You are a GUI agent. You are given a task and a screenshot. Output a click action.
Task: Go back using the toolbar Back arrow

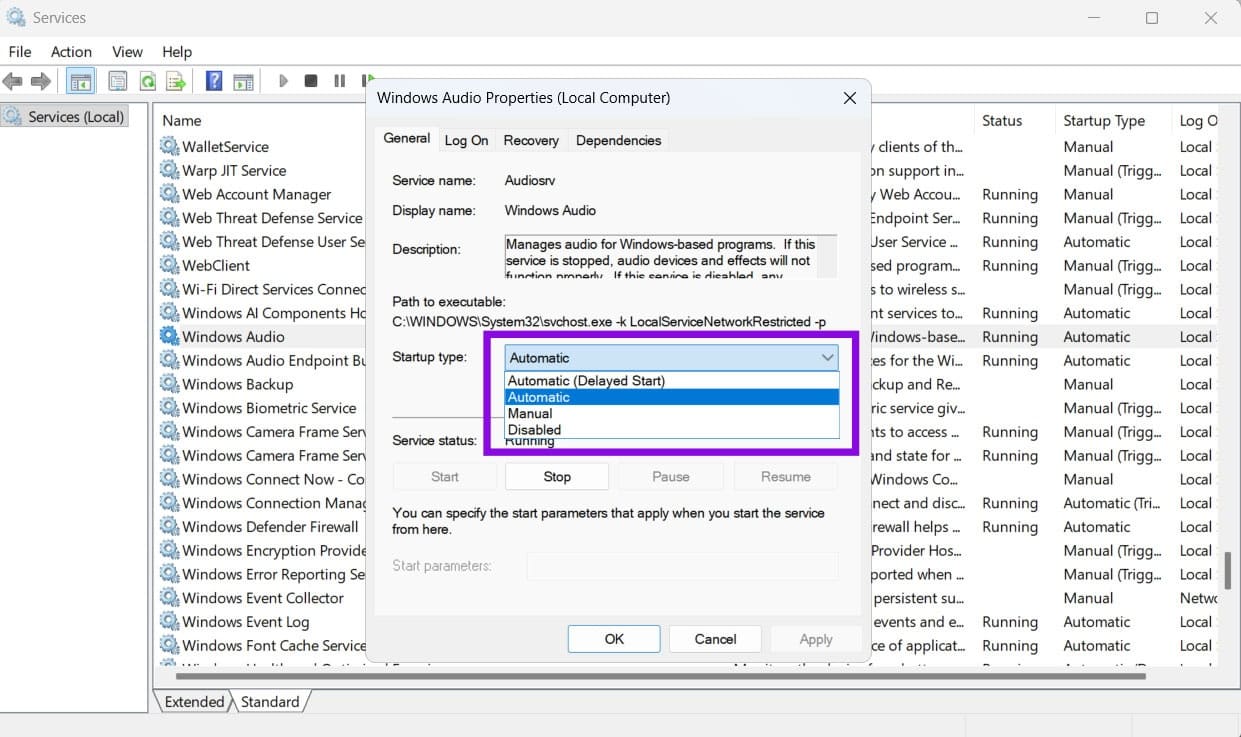[13, 81]
